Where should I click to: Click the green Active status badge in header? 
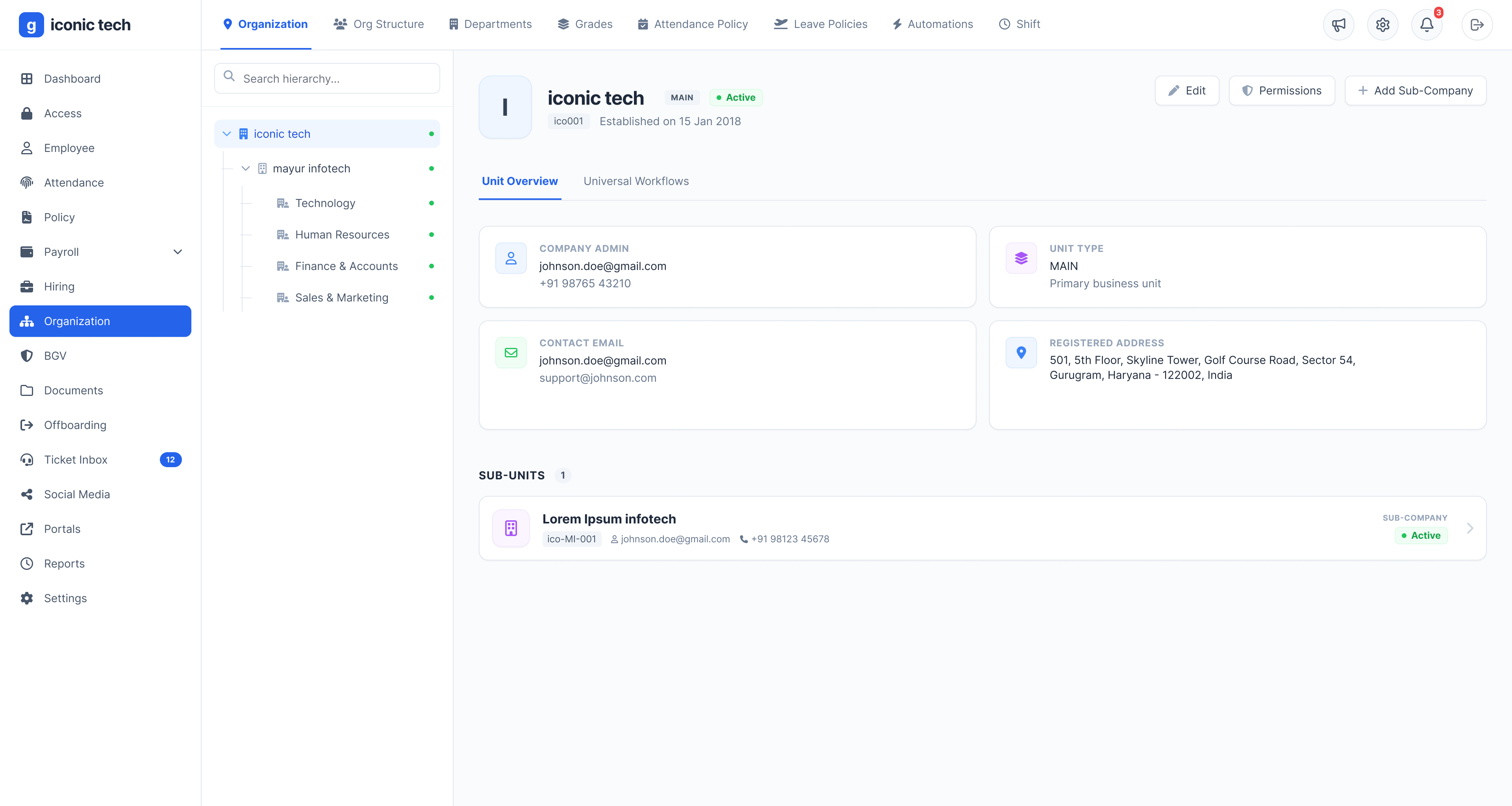[x=736, y=97]
